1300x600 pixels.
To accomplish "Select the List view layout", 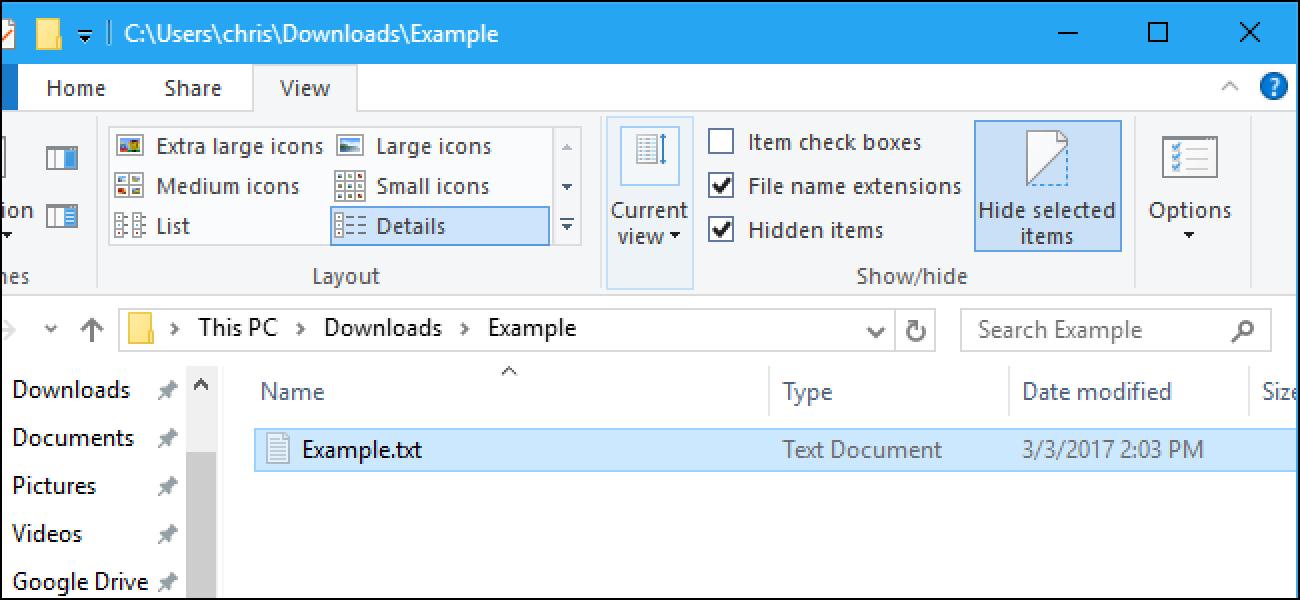I will point(172,226).
